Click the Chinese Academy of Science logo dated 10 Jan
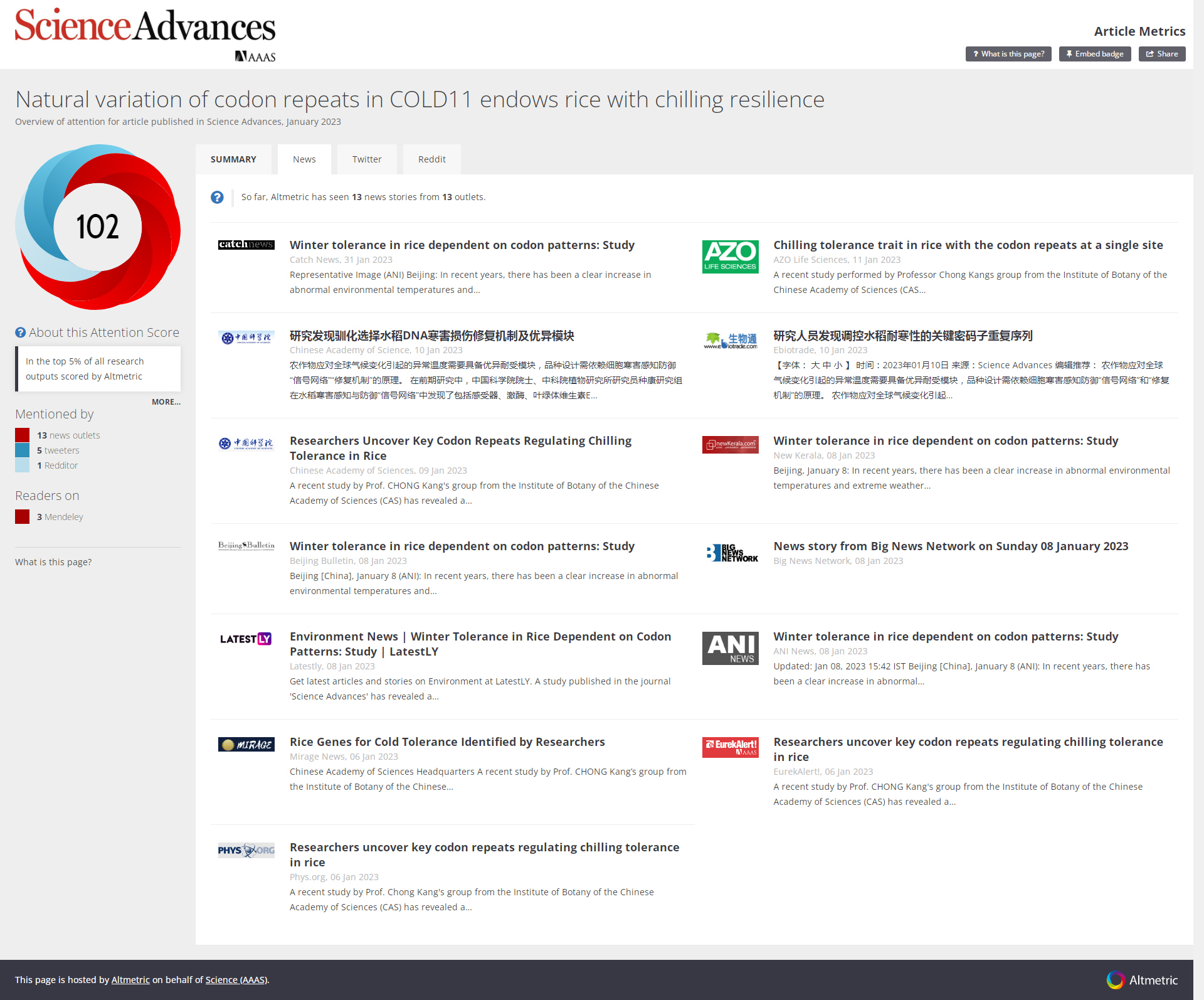The image size is (1204, 1000). [x=246, y=338]
